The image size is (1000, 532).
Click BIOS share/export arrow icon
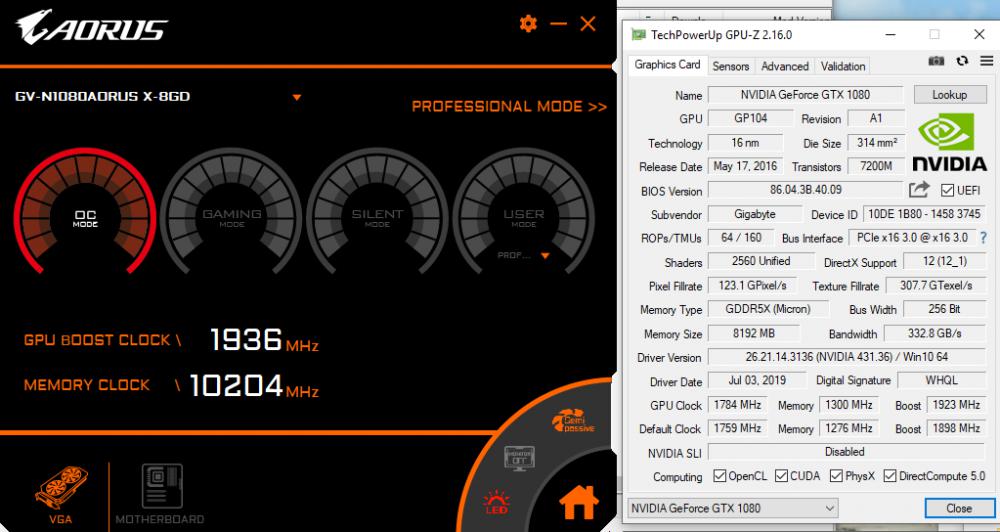pos(919,189)
